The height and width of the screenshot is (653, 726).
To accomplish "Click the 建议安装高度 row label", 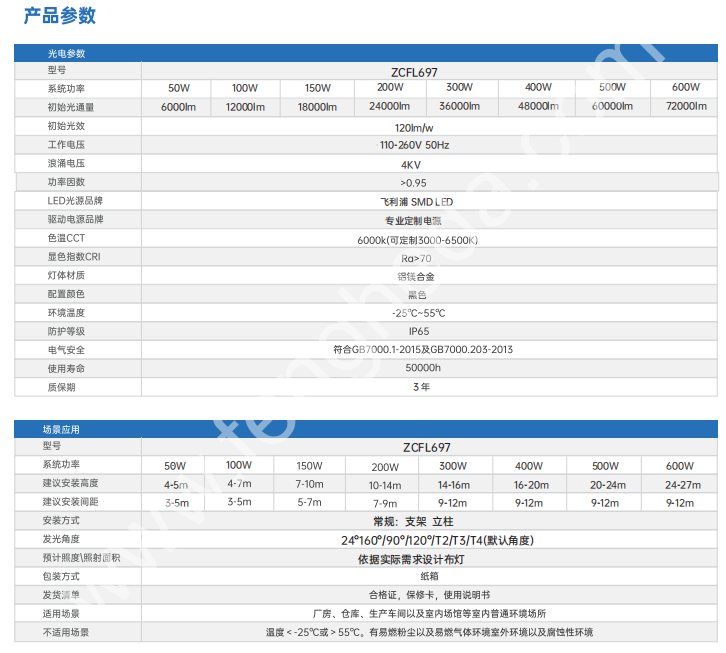I will (70, 483).
